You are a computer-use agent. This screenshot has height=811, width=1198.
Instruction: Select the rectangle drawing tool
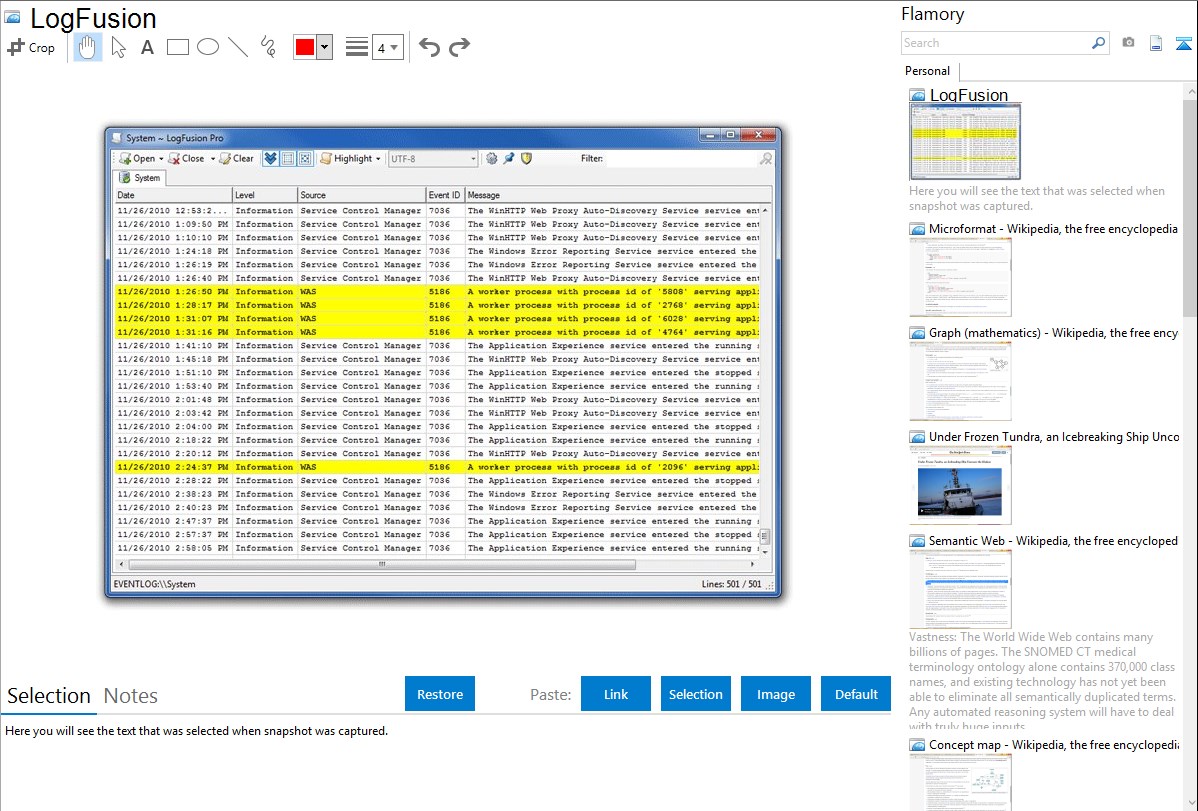177,47
